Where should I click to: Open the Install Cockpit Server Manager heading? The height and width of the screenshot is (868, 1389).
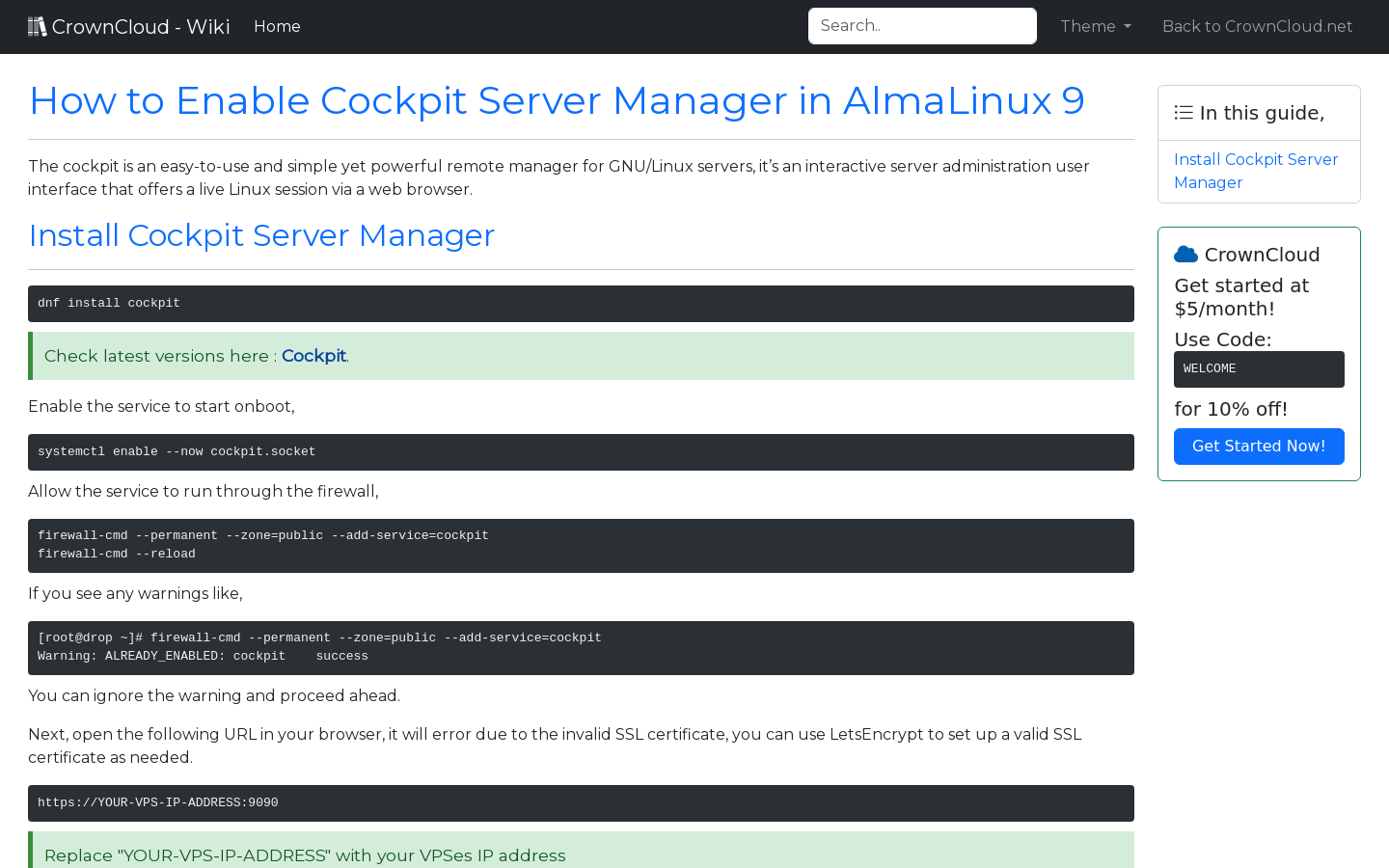[x=260, y=235]
